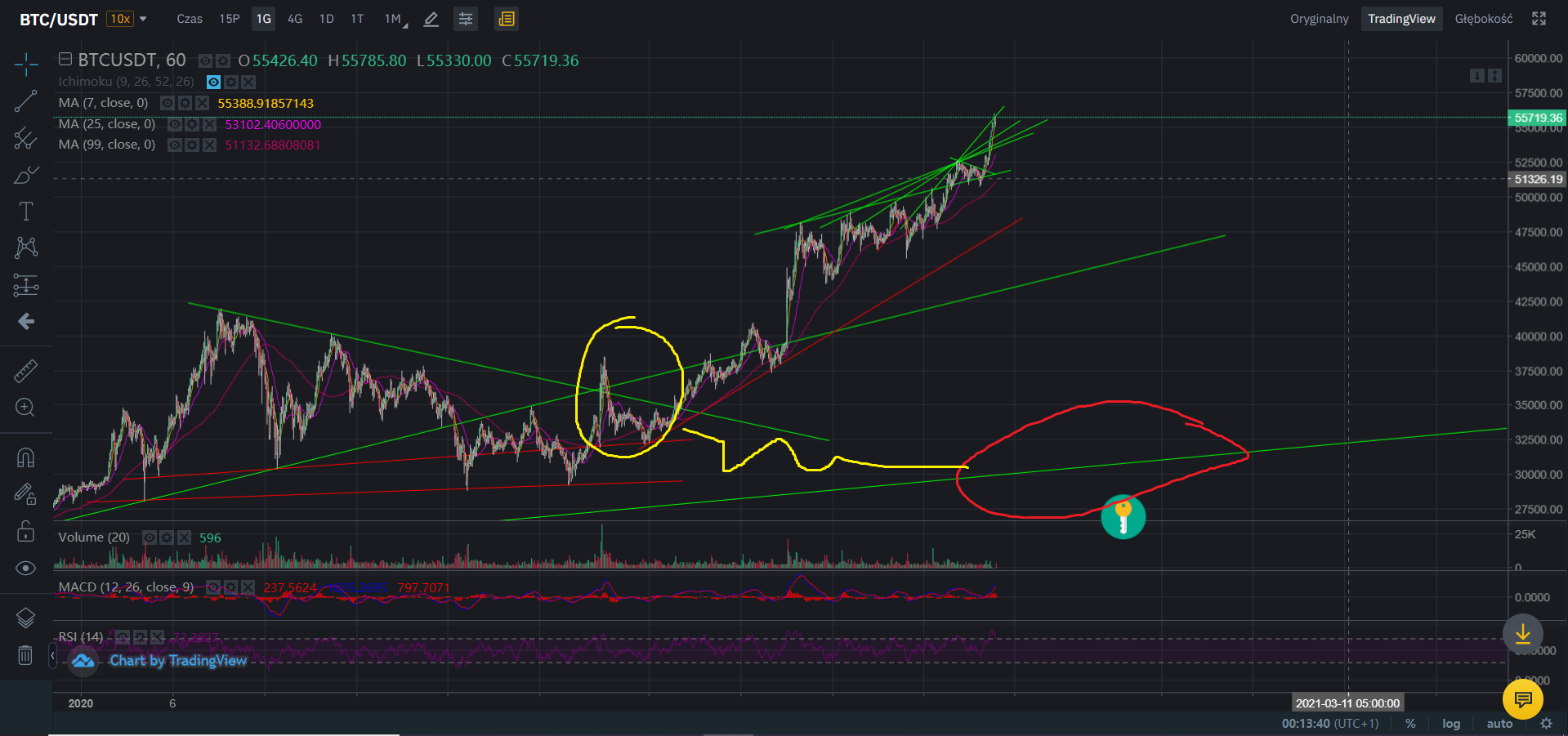The width and height of the screenshot is (1568, 736).
Task: Open the long position prediction tool
Action: 25,284
